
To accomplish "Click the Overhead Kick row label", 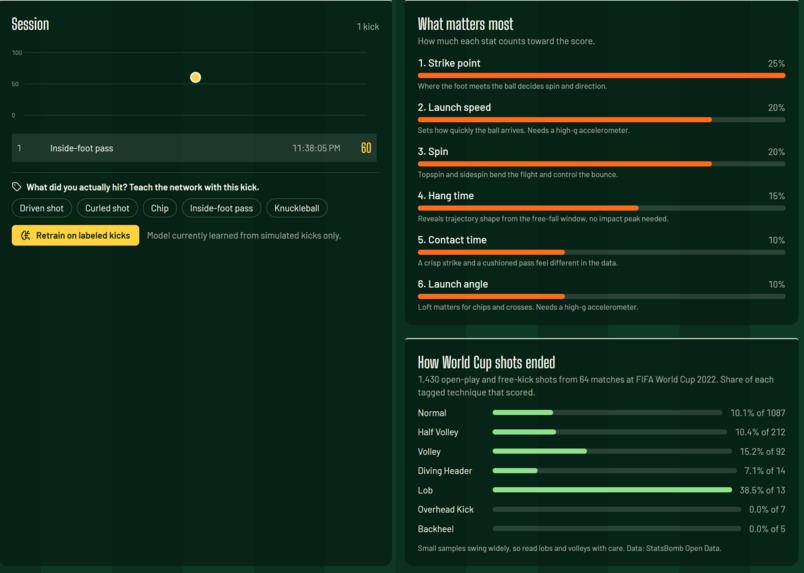I will coord(446,509).
